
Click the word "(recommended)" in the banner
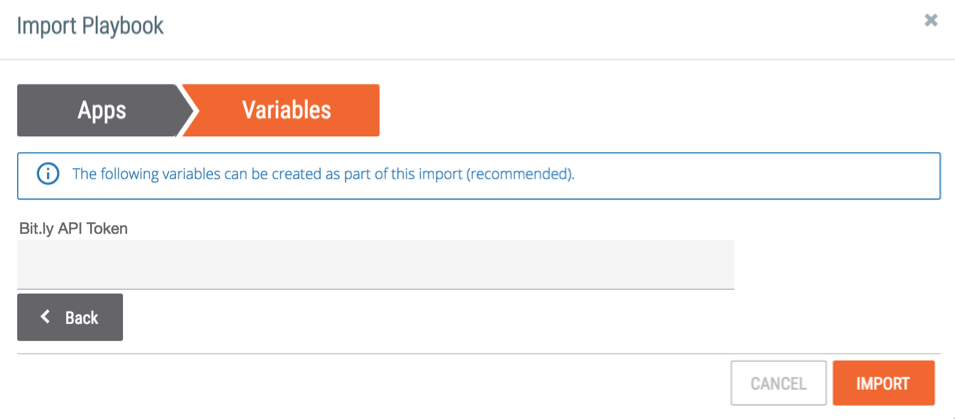click(x=521, y=174)
